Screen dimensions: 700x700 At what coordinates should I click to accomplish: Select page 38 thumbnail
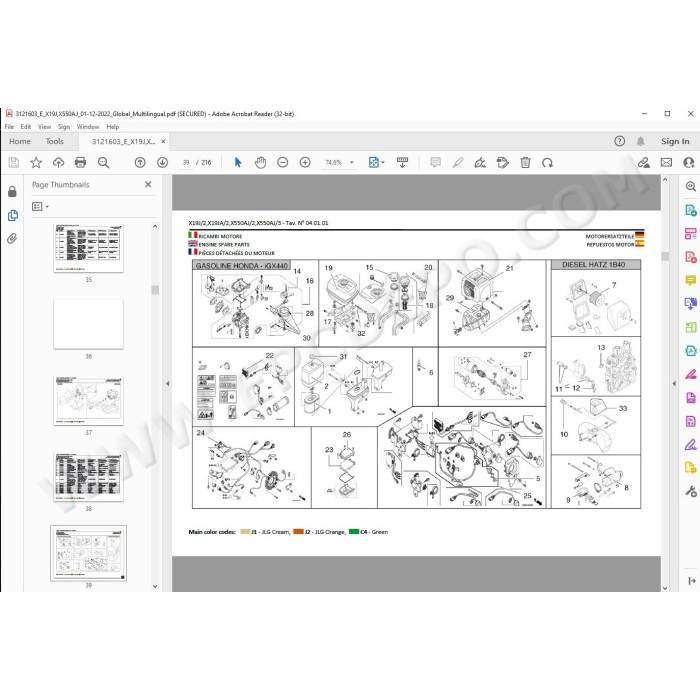click(88, 477)
